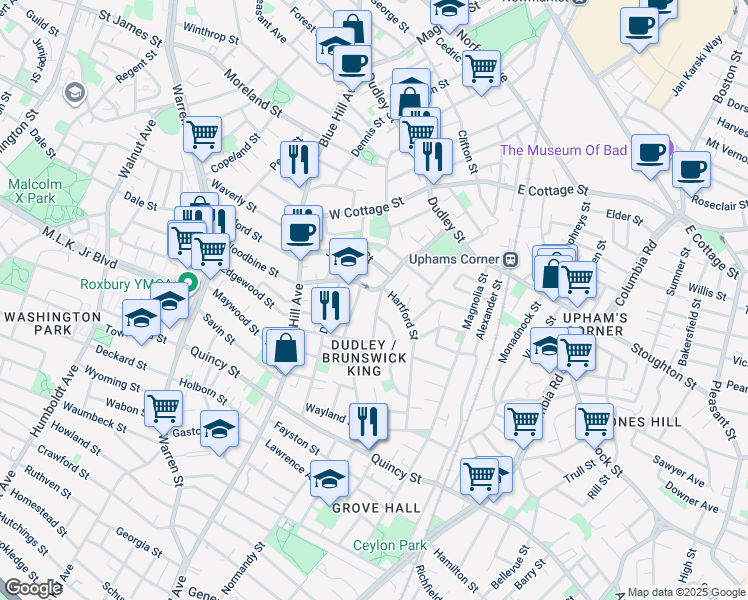Viewport: 748px width, 600px height.
Task: Select the Malcolm X Park label
Action: [x=34, y=192]
